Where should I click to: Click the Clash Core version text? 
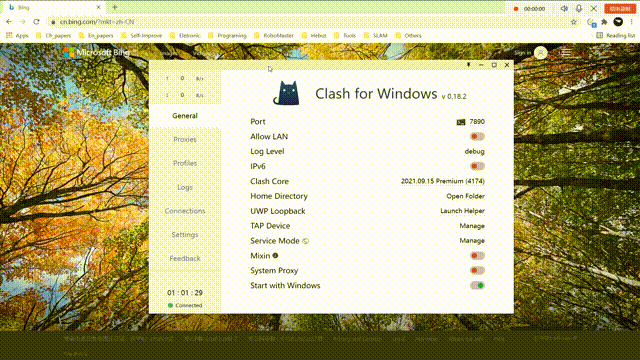(x=442, y=181)
